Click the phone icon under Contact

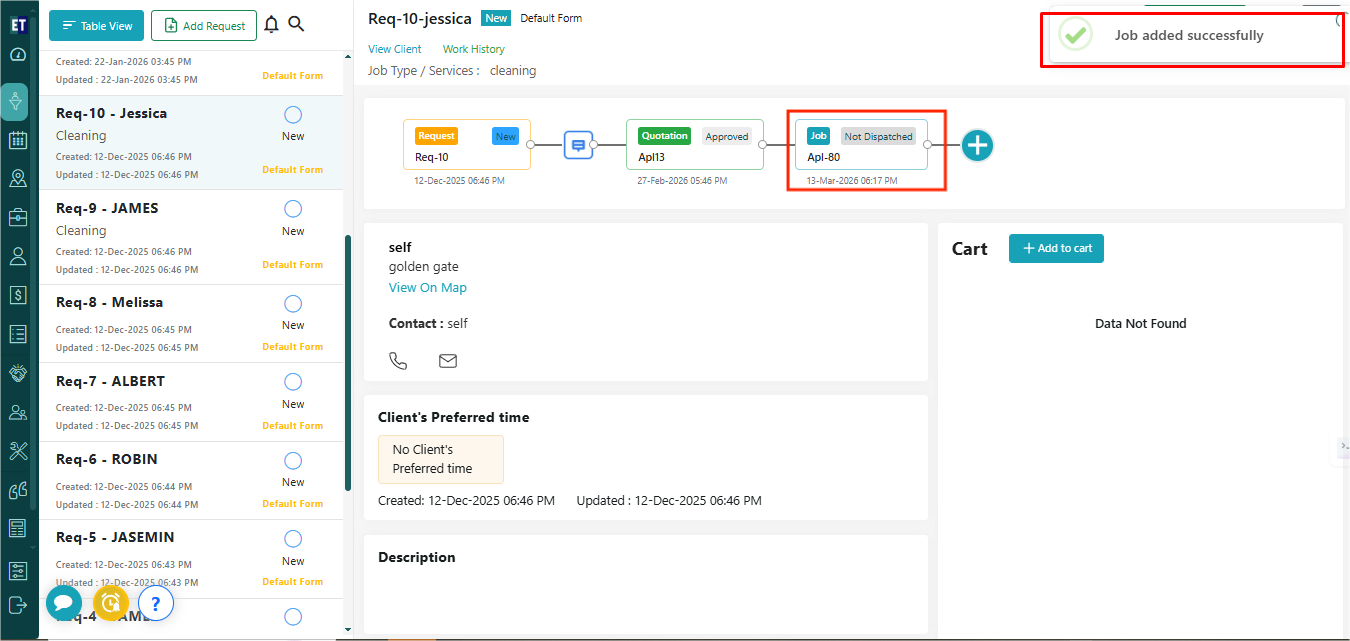coord(398,361)
